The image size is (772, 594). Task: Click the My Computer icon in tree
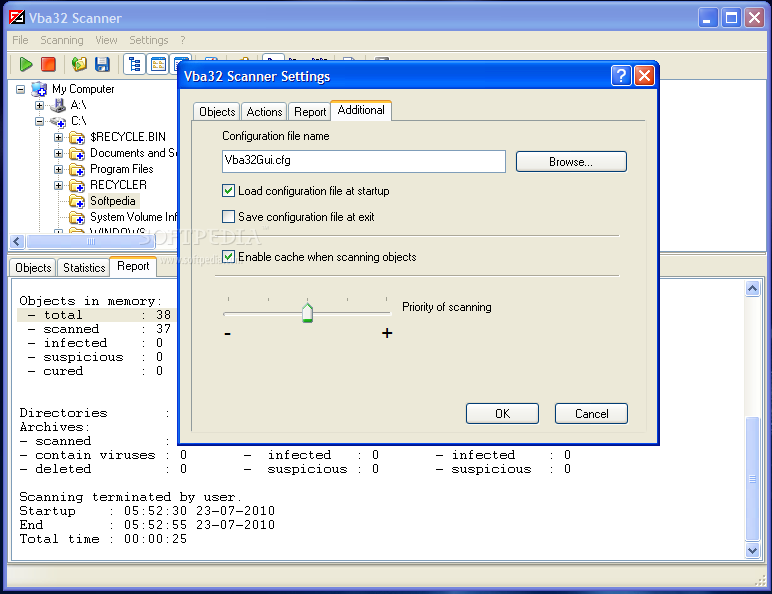(39, 89)
